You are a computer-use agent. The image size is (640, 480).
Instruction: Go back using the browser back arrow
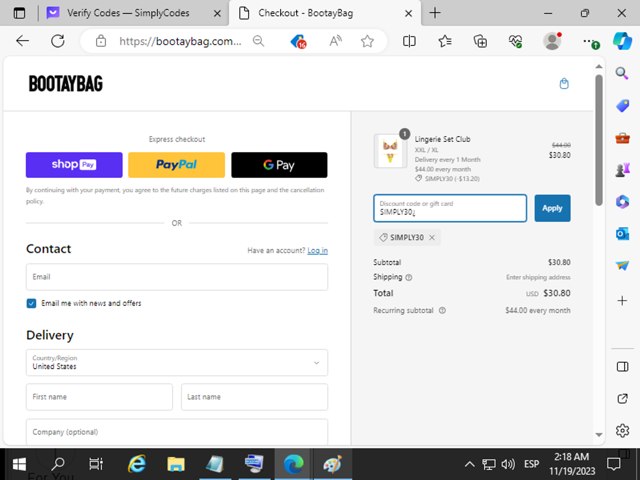[22, 41]
